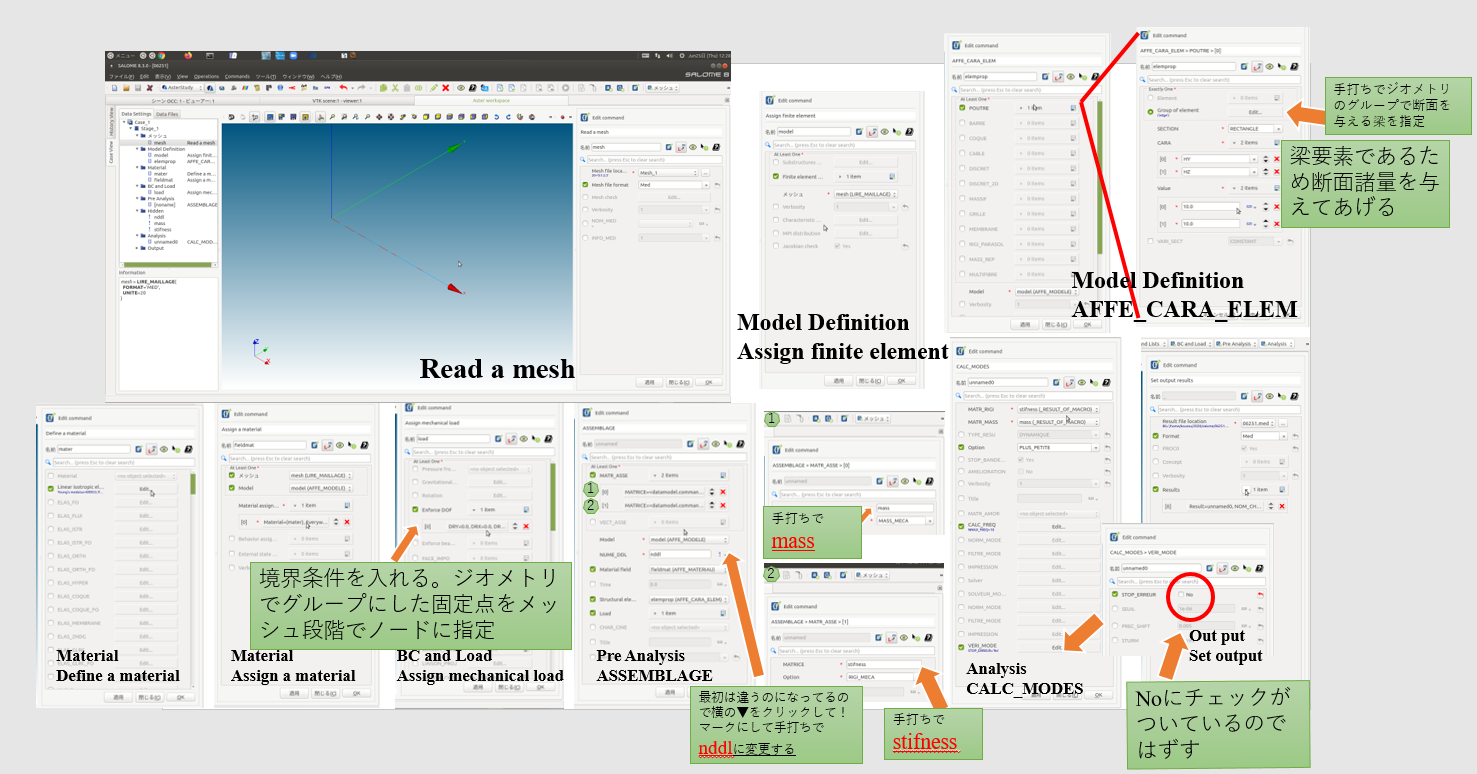1477x774 pixels.
Task: Open the SECTION RECTANGLE dropdown
Action: (x=1255, y=129)
